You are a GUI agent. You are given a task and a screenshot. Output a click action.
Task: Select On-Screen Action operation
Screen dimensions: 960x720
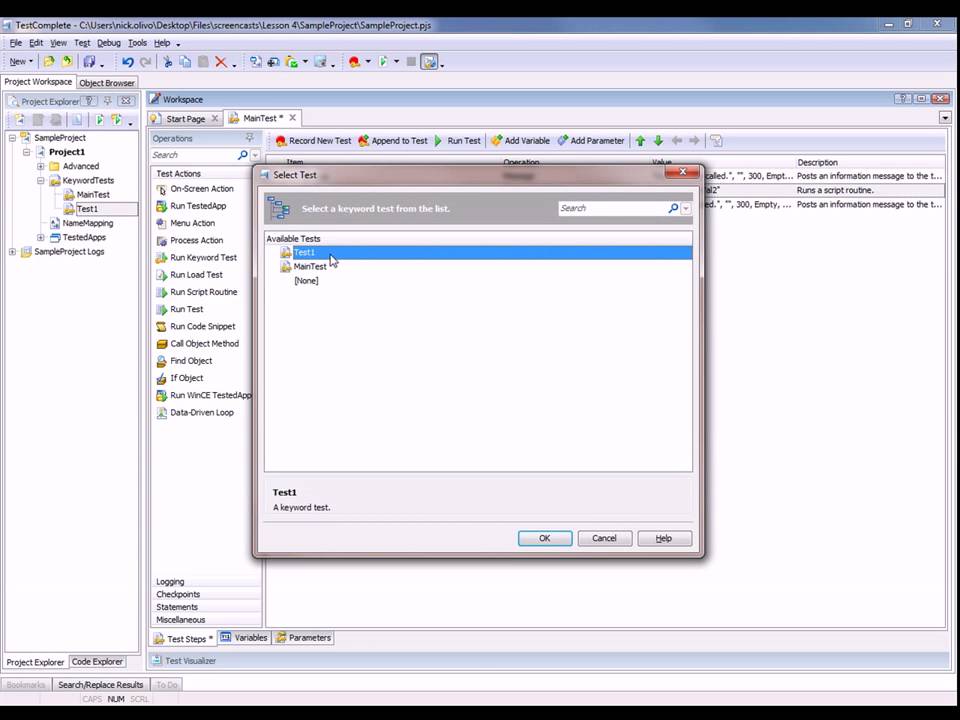[195, 189]
